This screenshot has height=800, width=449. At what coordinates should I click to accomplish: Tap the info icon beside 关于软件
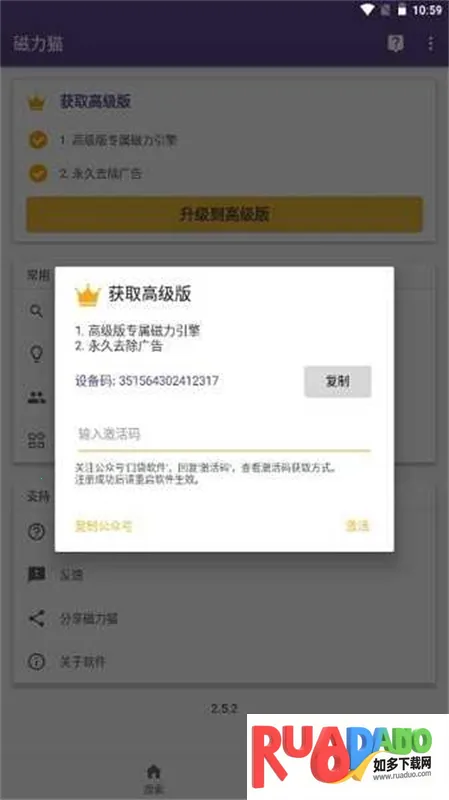coord(36,662)
